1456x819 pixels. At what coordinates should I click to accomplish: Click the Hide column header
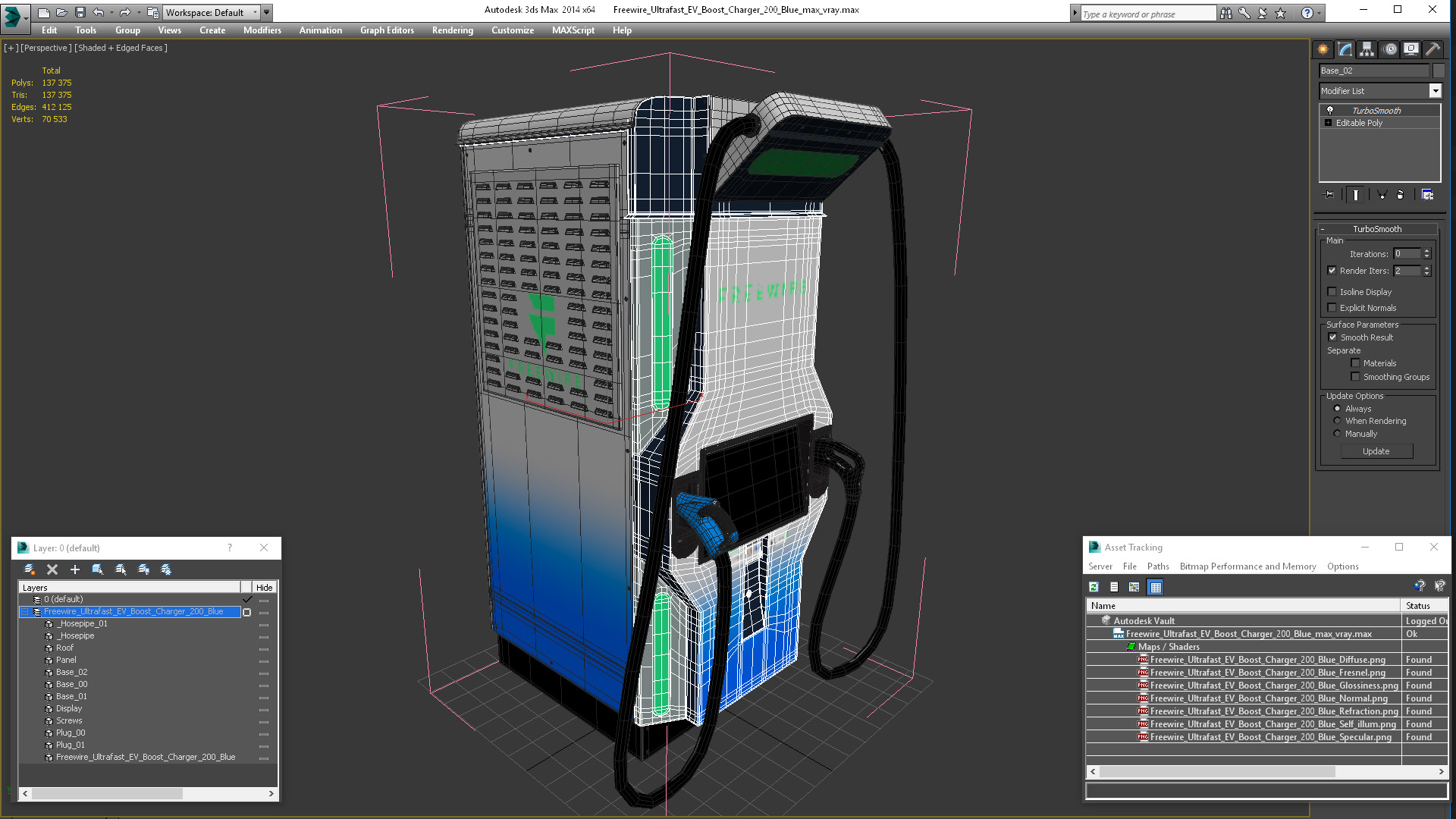pos(264,588)
